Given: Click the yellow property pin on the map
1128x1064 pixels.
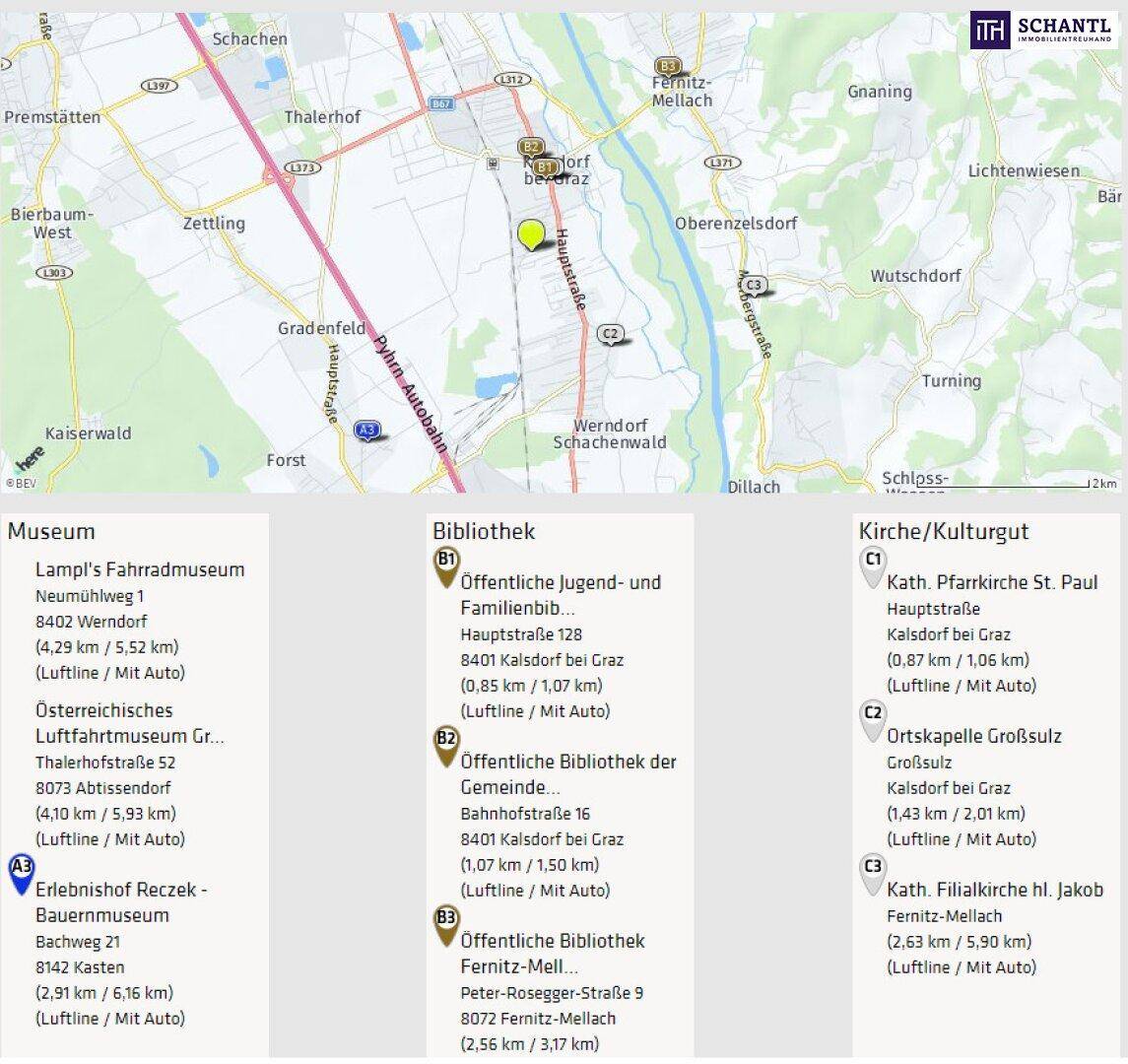Looking at the screenshot, I should [x=530, y=234].
